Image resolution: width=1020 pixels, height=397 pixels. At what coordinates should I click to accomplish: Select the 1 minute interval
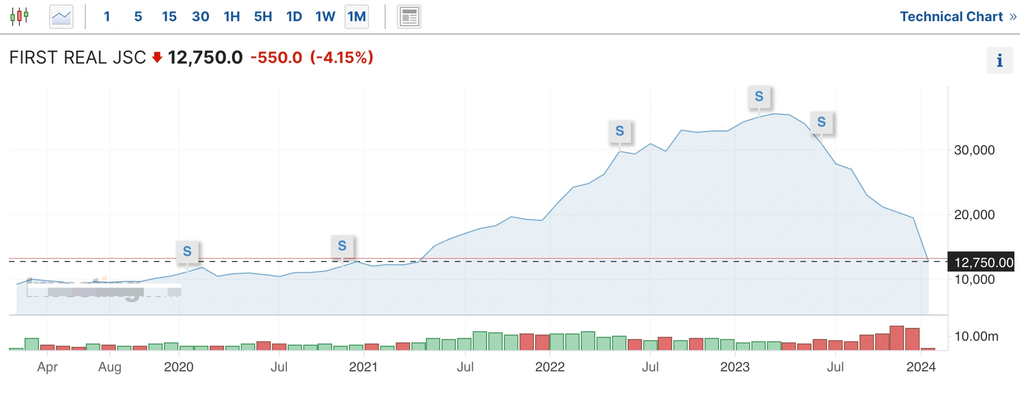[x=107, y=16]
